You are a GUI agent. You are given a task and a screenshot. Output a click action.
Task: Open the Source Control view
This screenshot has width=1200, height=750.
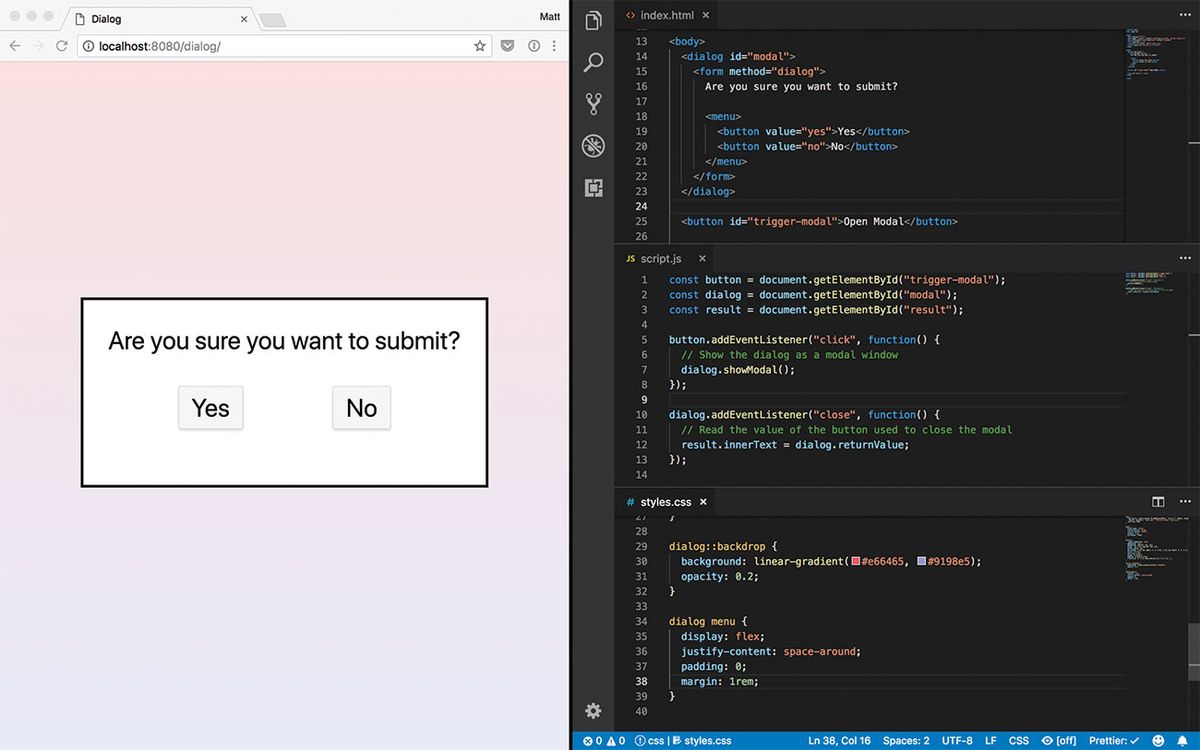(x=593, y=103)
